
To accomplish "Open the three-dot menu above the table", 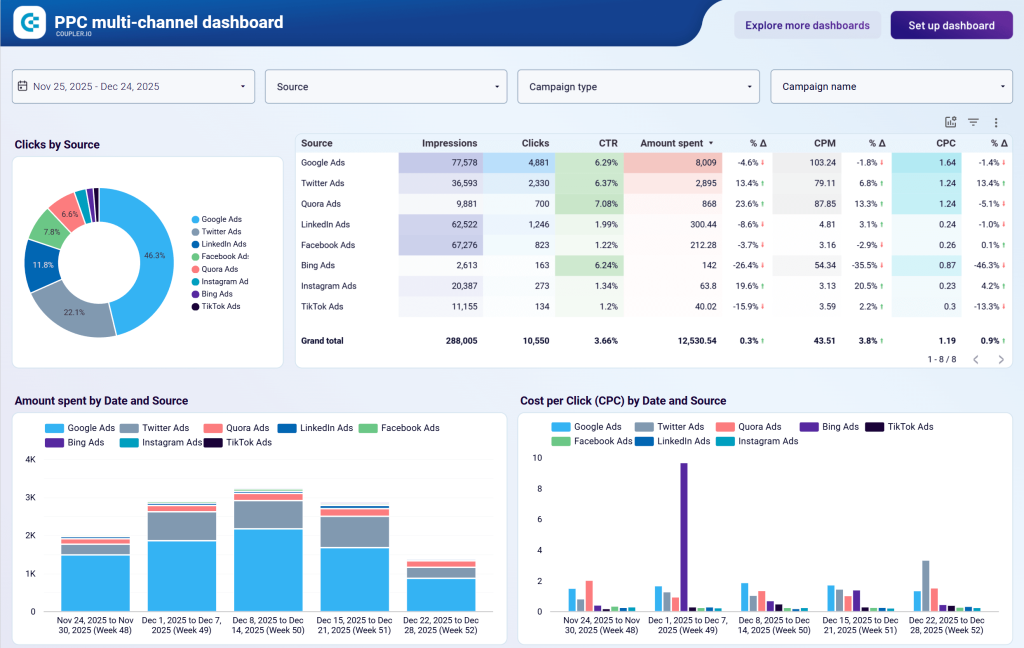I will click(x=996, y=121).
